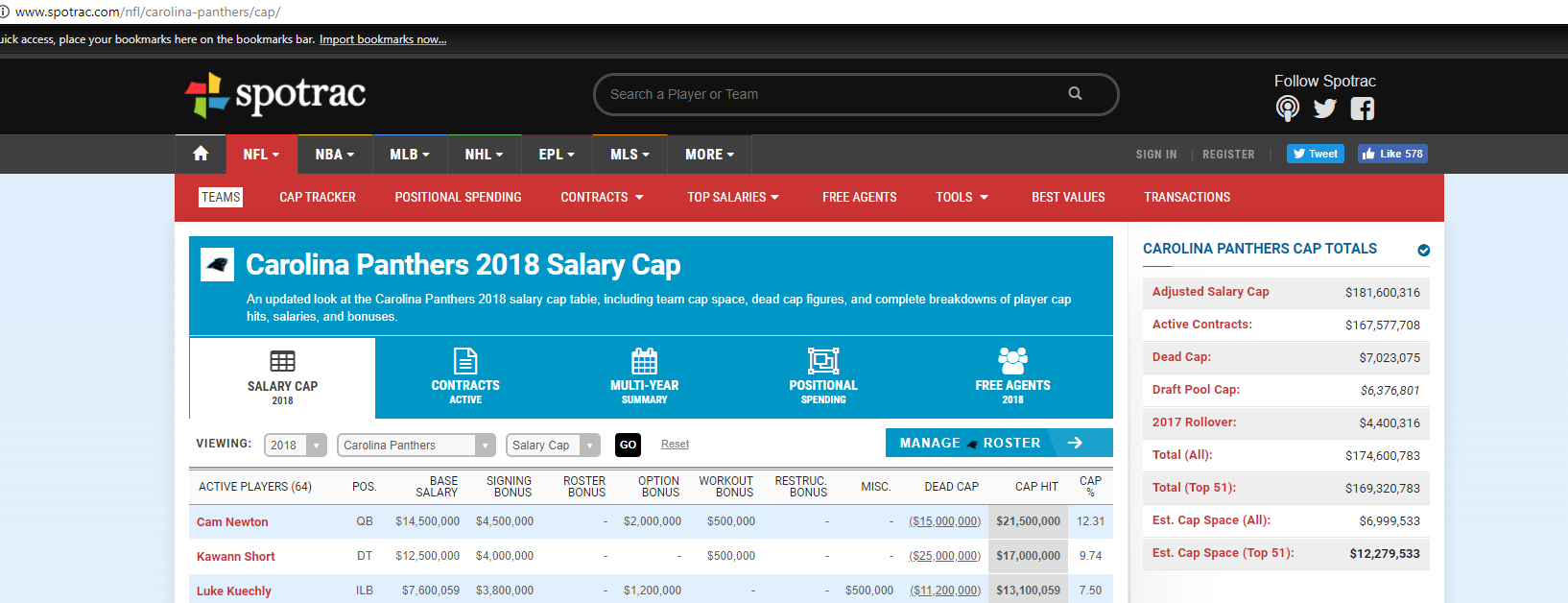
Task: Open Positional Spending icon
Action: (823, 361)
